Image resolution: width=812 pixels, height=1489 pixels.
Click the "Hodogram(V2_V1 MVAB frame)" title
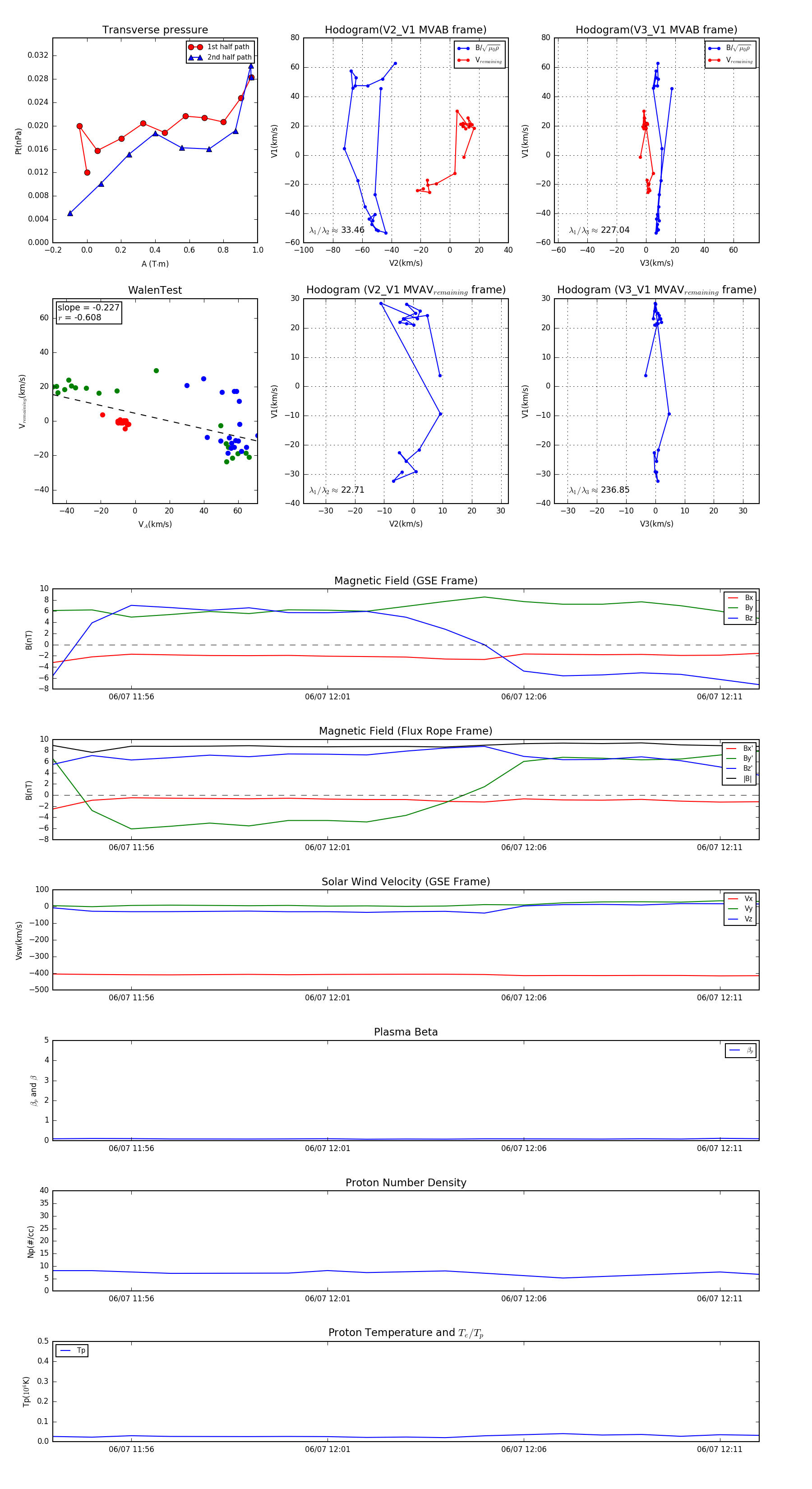(405, 30)
